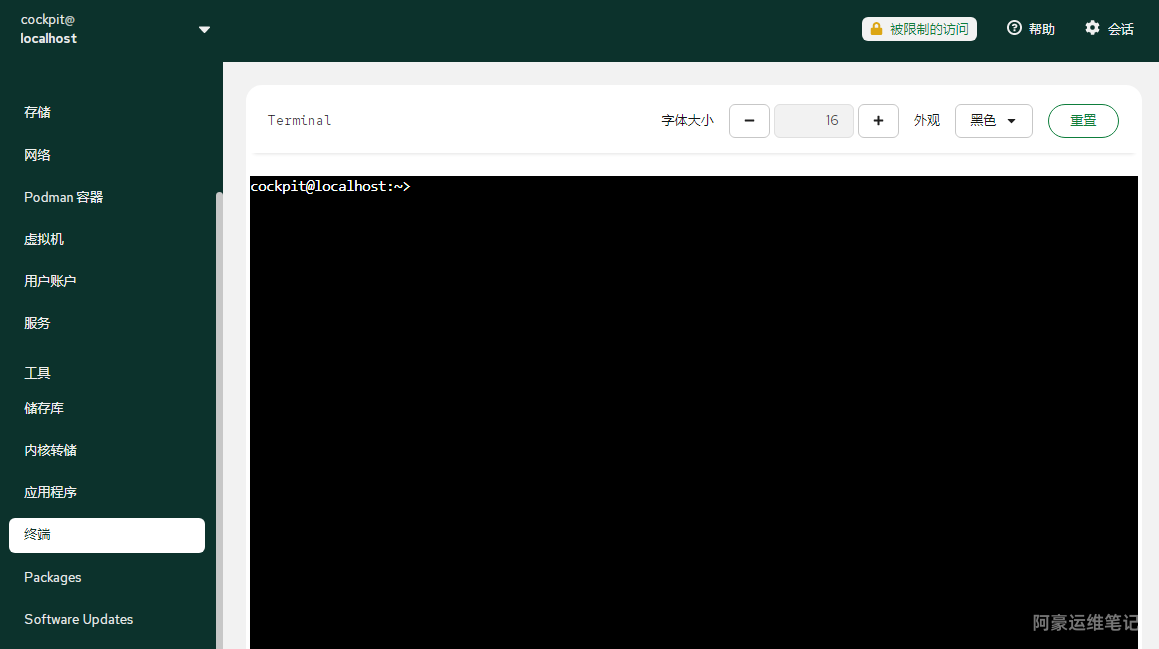The height and width of the screenshot is (649, 1159).
Task: Open Podman 容器 section
Action: tap(64, 197)
